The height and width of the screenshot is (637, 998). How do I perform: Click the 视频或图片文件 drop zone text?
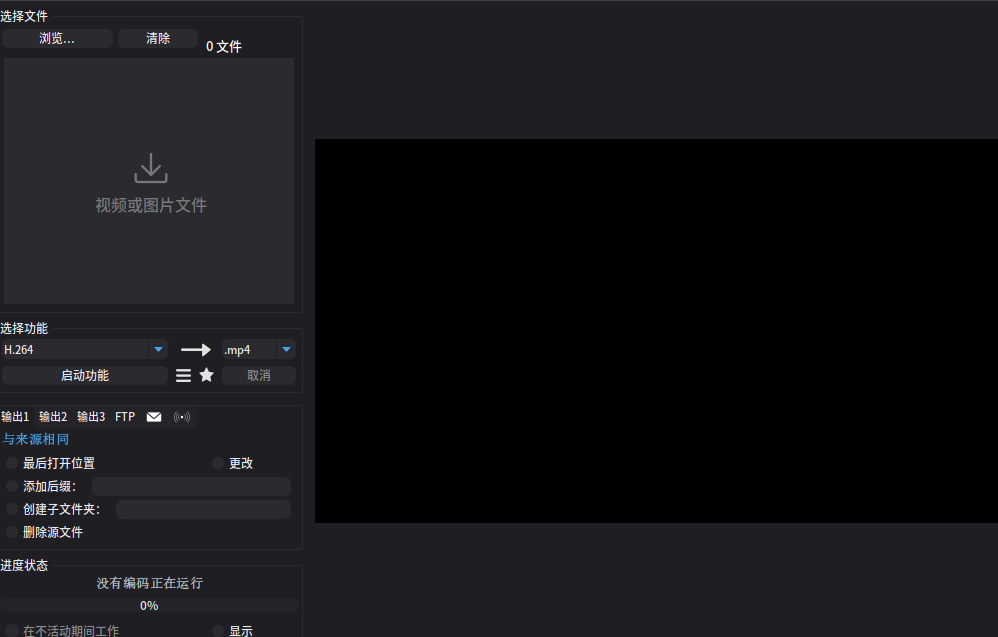click(x=151, y=205)
